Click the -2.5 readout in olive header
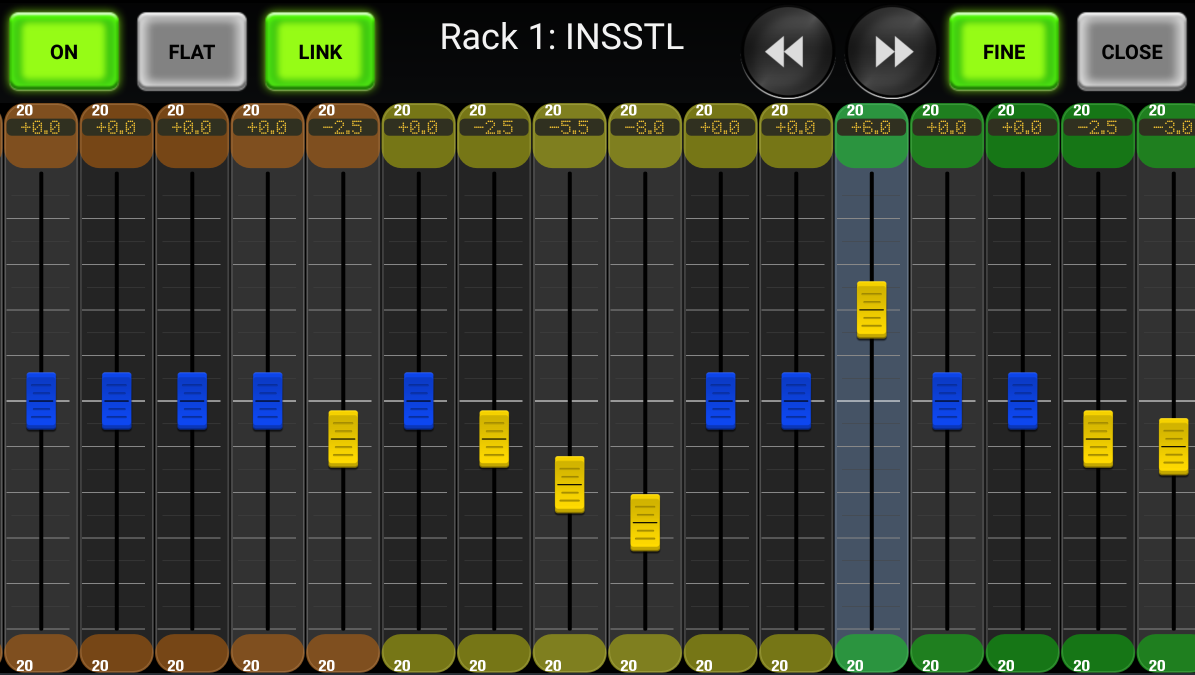The height and width of the screenshot is (675, 1195). 494,127
